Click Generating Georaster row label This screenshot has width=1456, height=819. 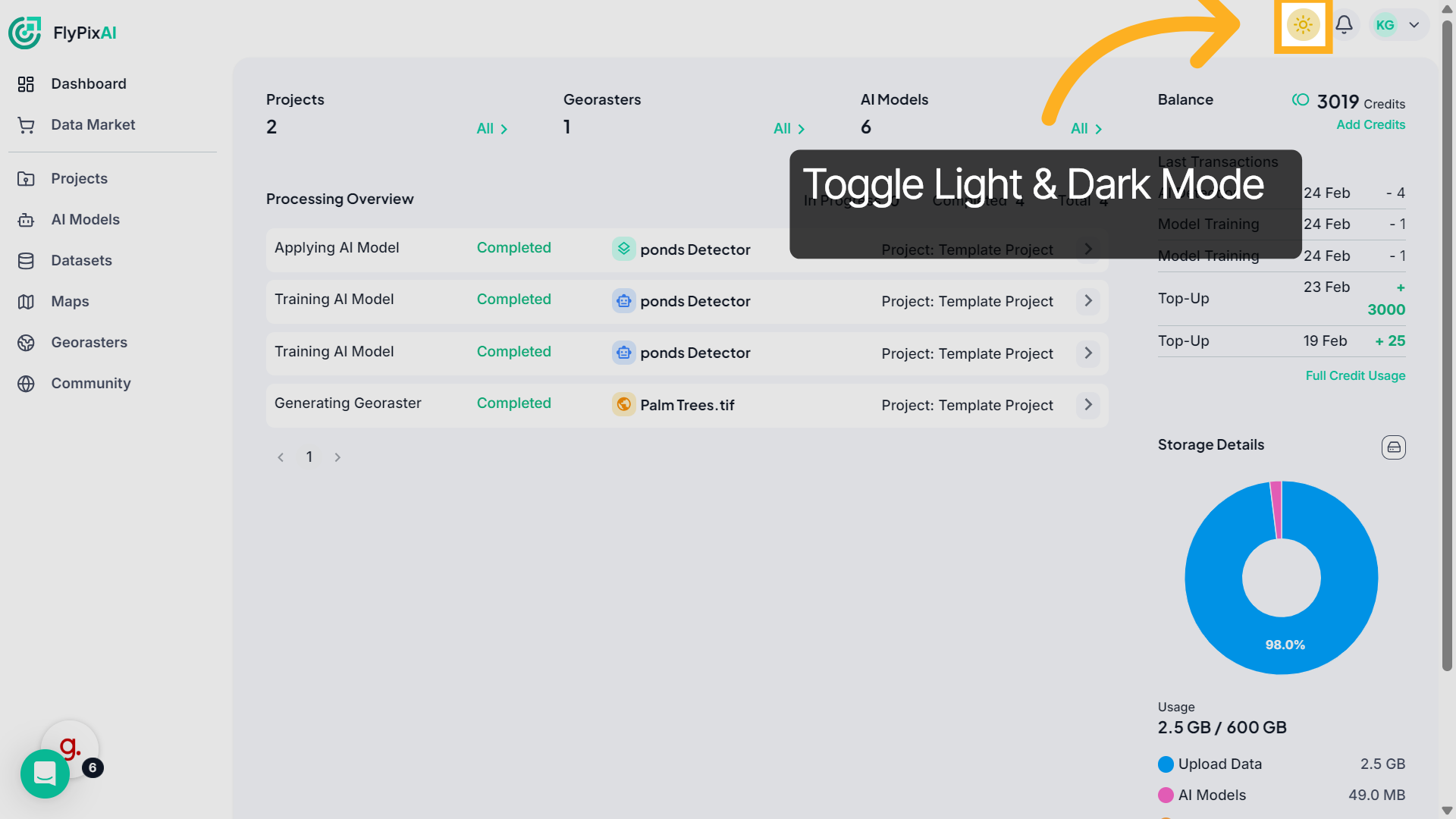tap(347, 403)
